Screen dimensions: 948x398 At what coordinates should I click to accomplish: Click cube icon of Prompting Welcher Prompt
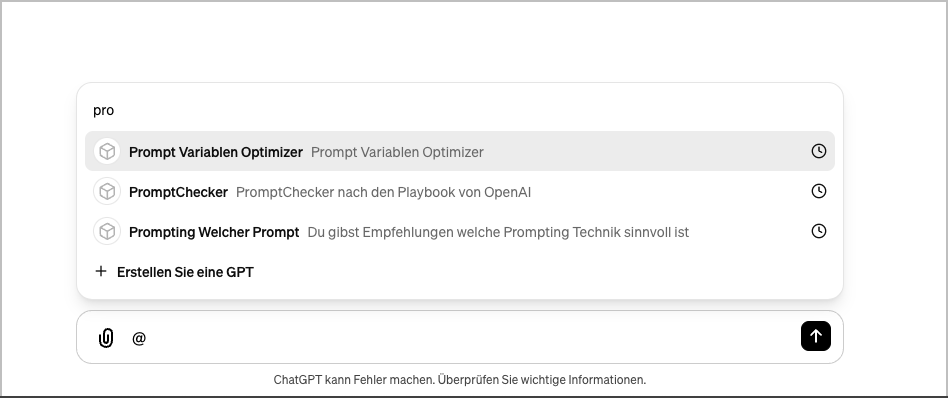click(x=107, y=232)
